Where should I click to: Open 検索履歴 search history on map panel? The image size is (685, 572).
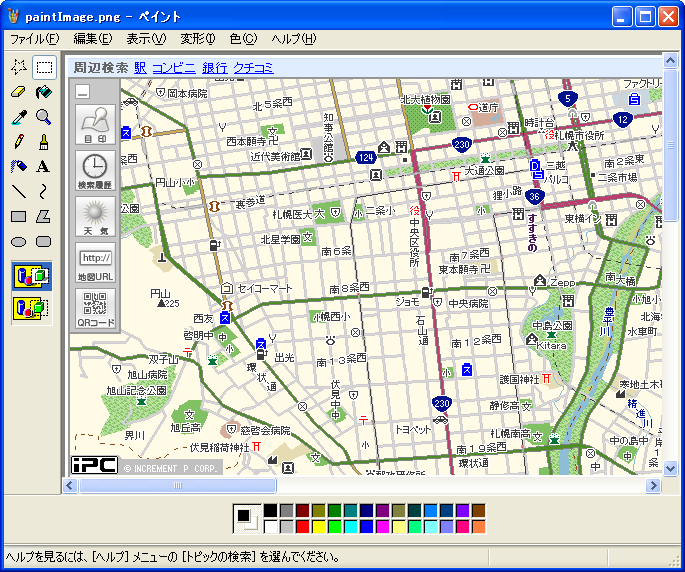(95, 171)
